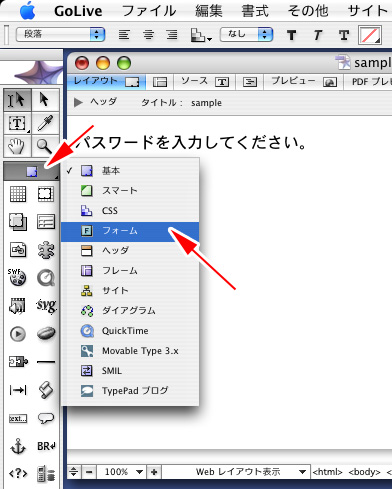Viewport: 392px width, 489px height.
Task: Pick the QuickTime object icon
Action: coord(46,278)
